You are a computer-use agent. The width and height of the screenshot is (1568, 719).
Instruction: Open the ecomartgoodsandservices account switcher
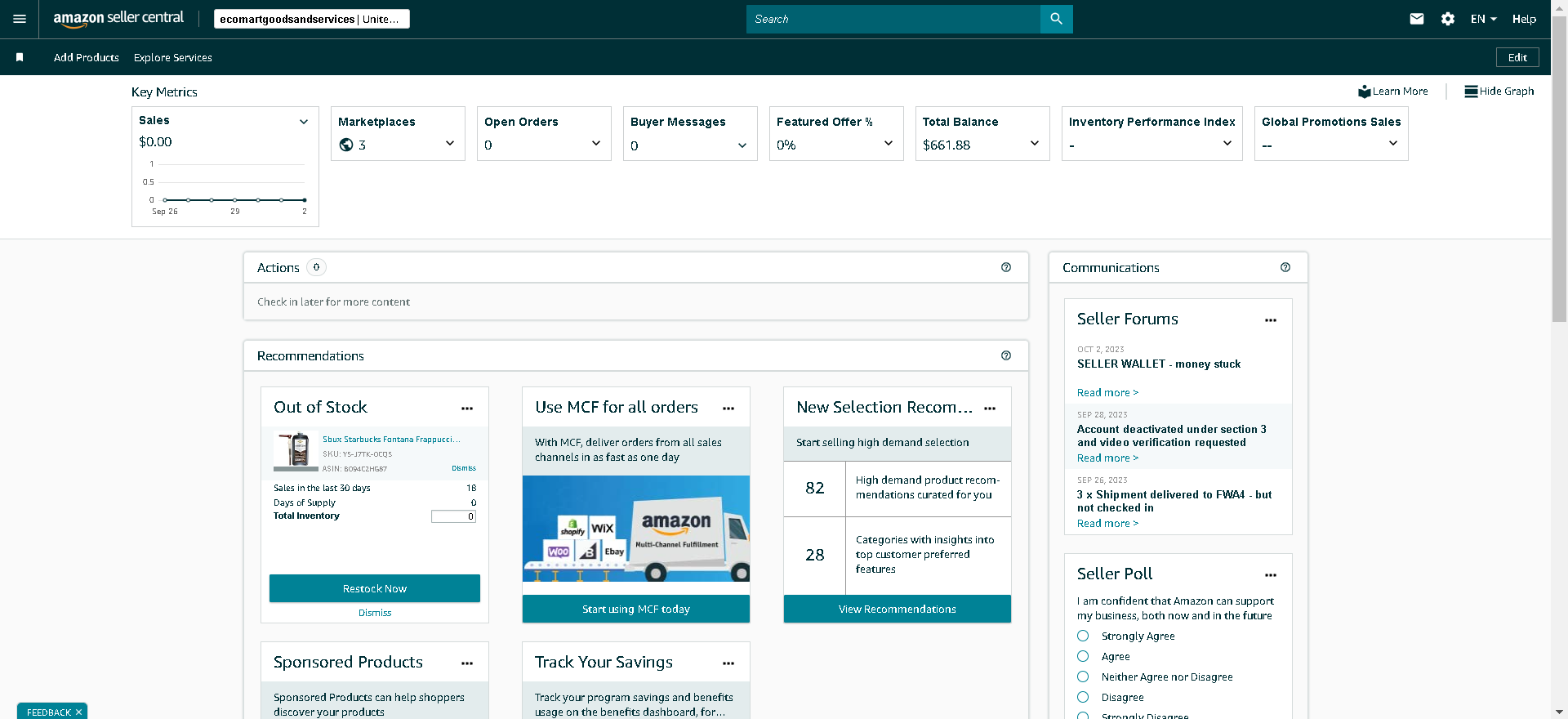[312, 19]
